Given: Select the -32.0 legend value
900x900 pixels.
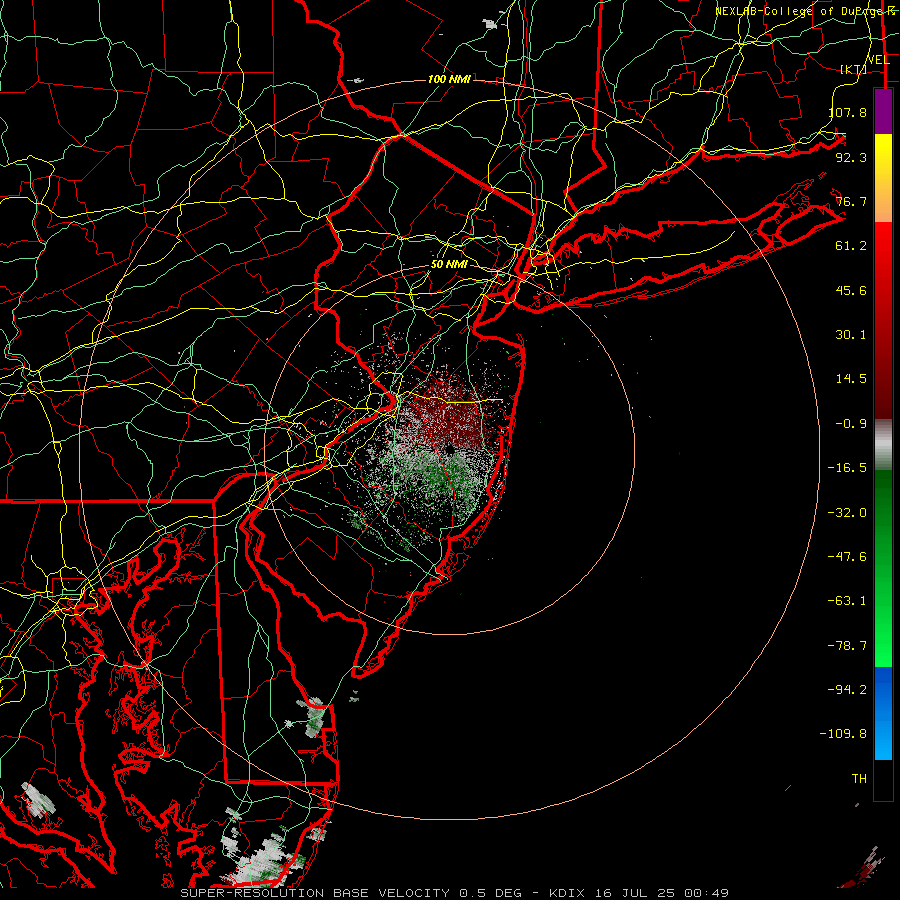Looking at the screenshot, I should [847, 513].
